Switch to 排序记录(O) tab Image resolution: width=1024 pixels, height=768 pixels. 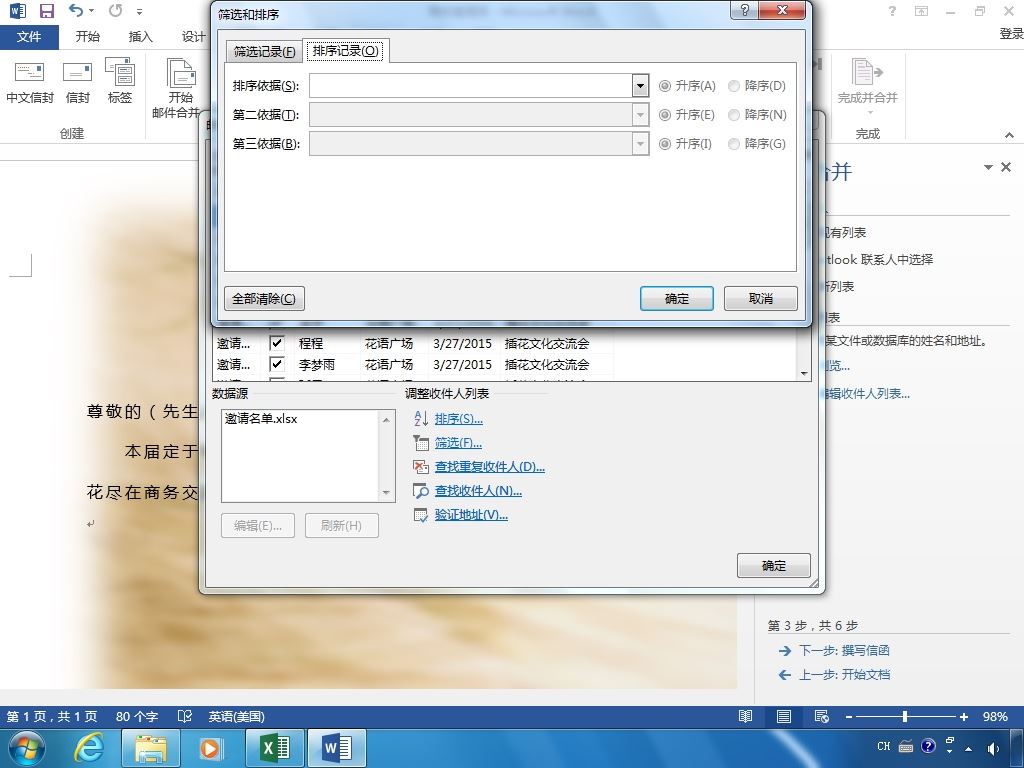pos(345,50)
